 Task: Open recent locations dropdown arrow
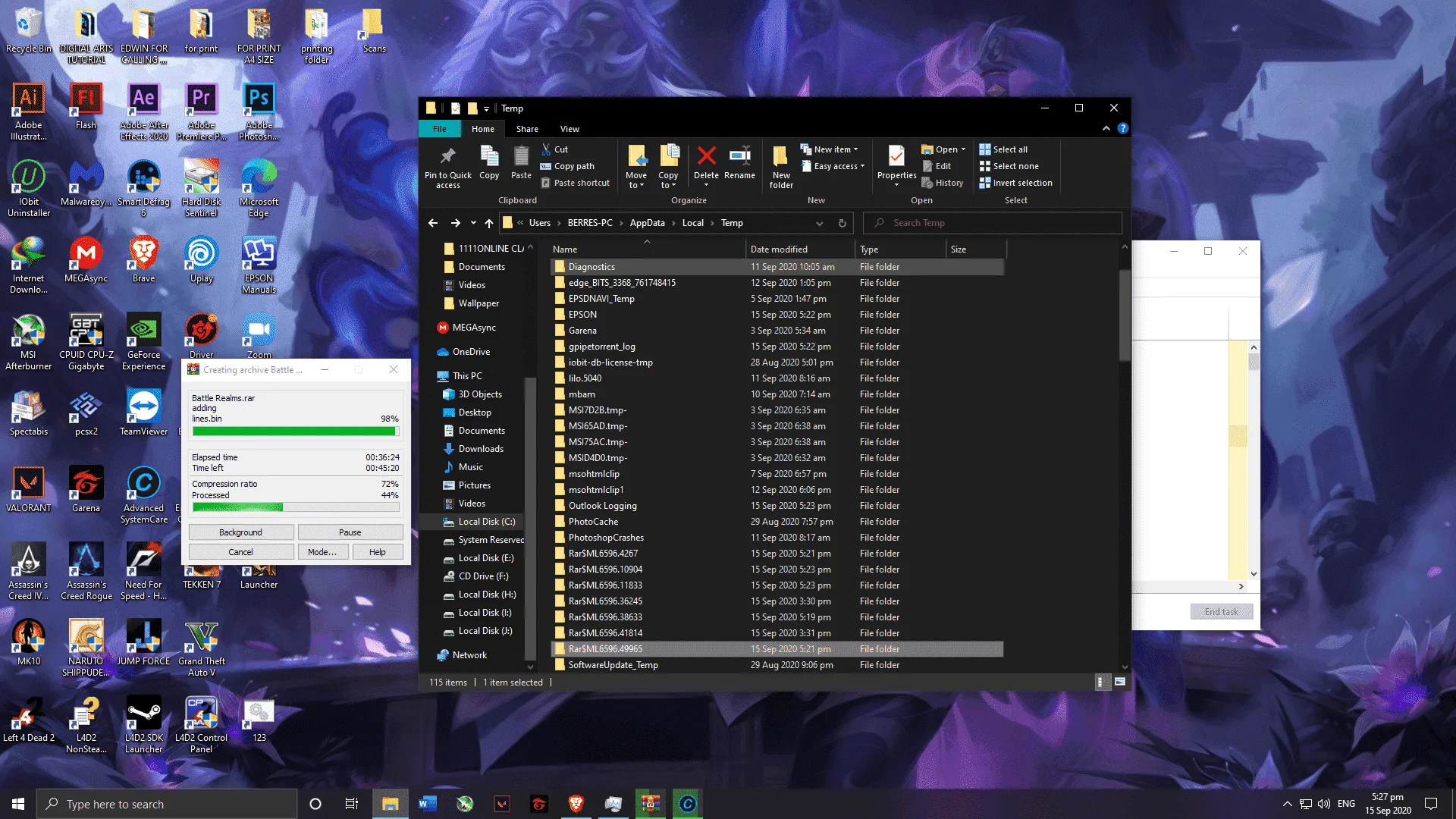point(473,223)
